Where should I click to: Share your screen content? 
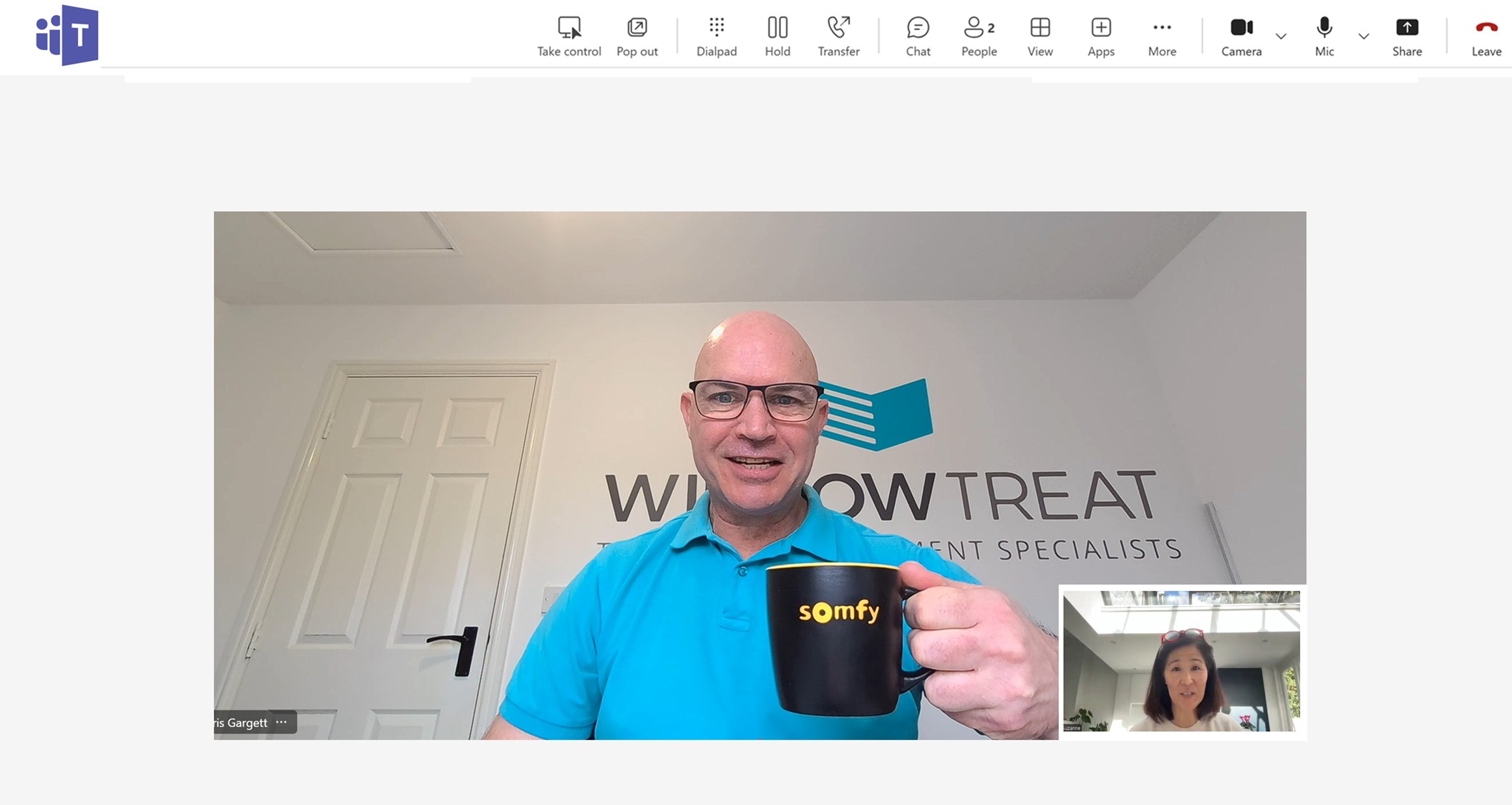[x=1407, y=29]
